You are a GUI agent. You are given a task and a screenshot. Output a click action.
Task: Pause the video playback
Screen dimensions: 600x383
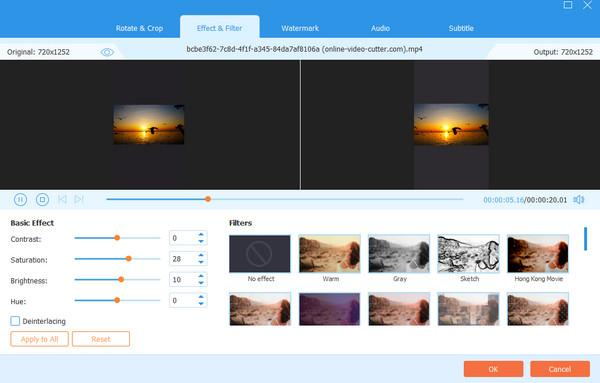[x=20, y=199]
